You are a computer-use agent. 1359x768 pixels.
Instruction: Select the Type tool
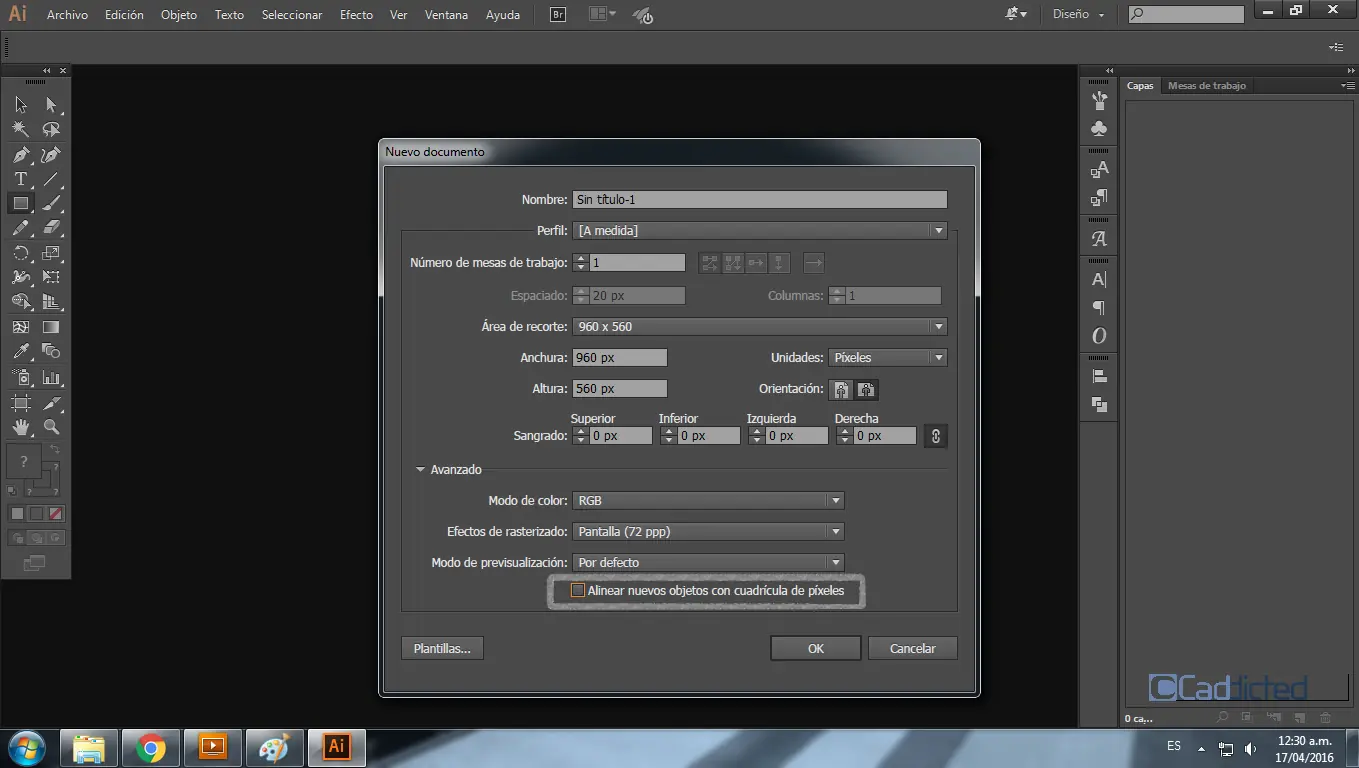click(x=21, y=179)
